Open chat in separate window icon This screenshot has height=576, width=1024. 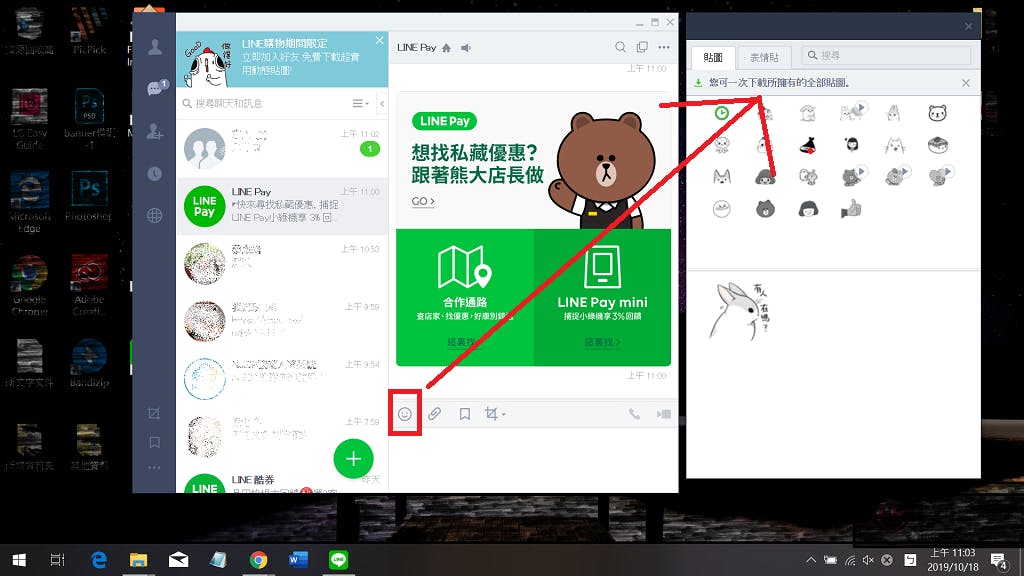point(642,47)
